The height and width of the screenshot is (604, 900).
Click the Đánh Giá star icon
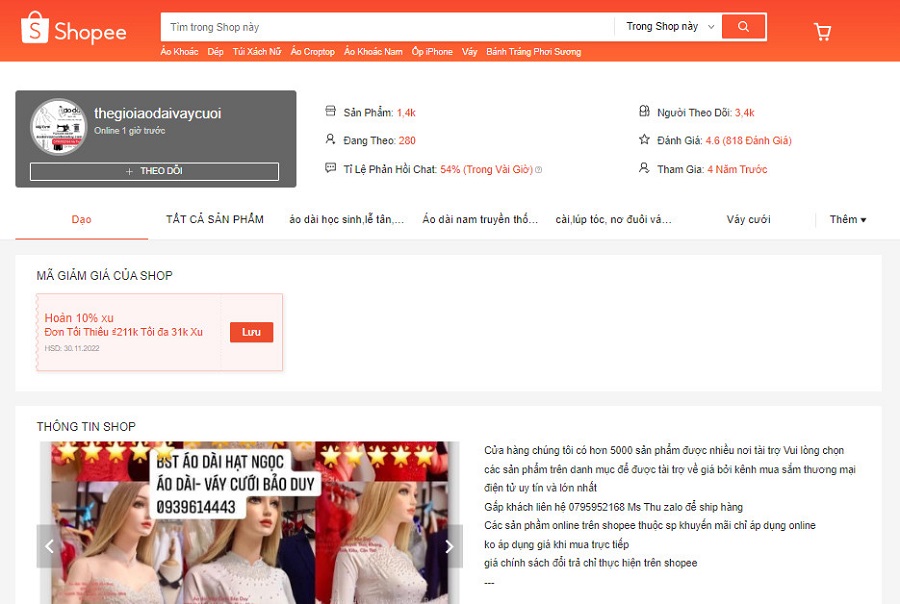(644, 140)
